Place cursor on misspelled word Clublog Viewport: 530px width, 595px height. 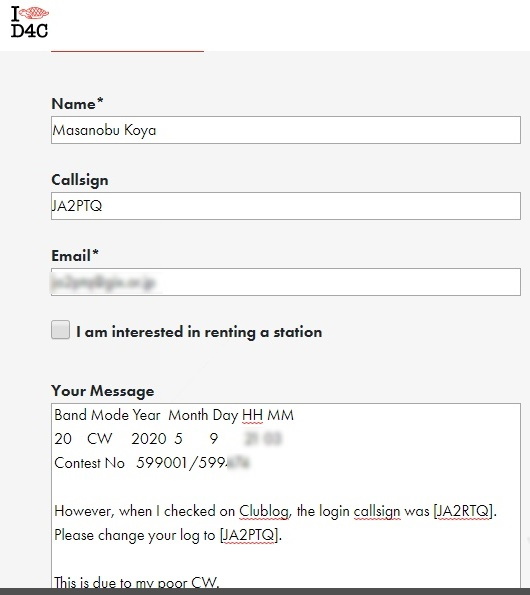[x=264, y=511]
